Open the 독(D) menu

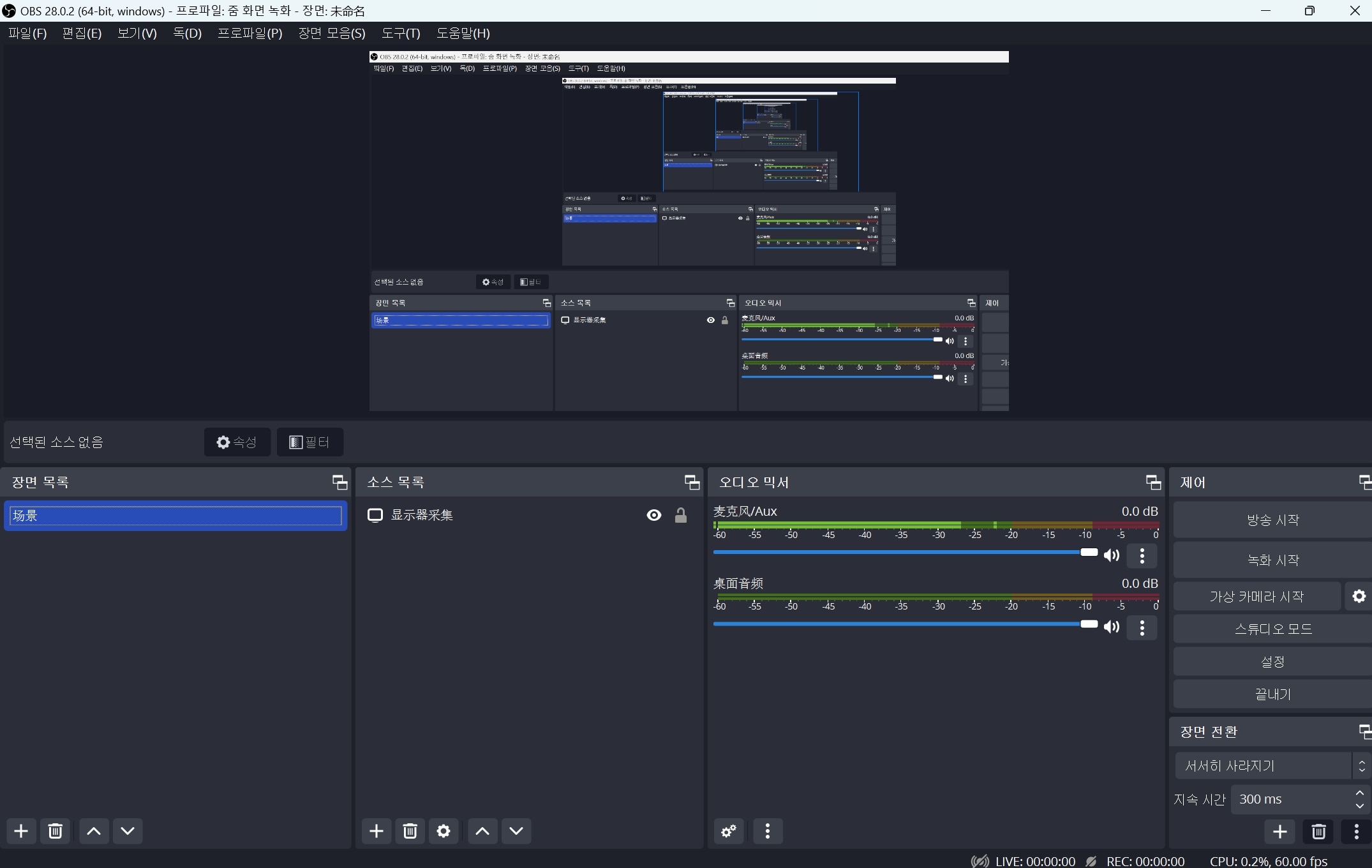point(188,33)
